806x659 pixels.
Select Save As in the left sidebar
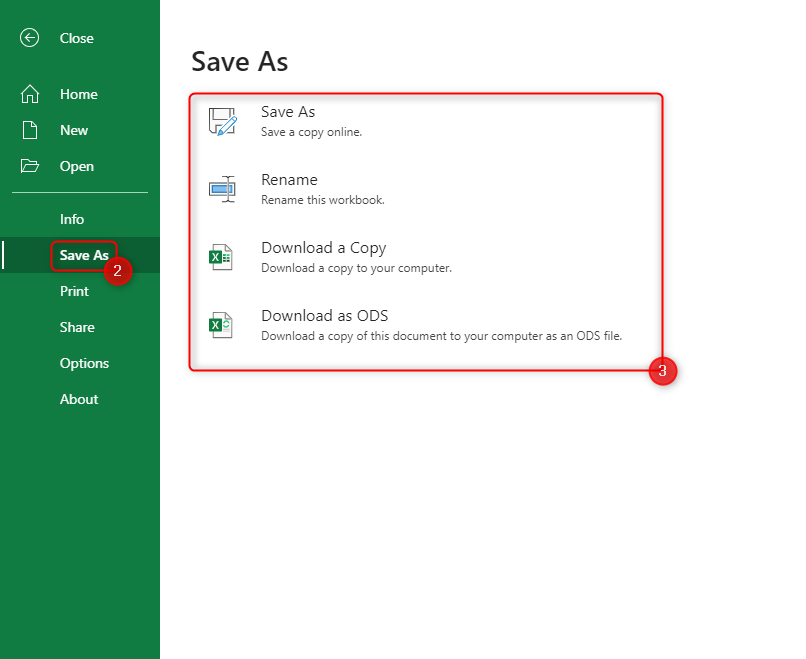tap(83, 255)
